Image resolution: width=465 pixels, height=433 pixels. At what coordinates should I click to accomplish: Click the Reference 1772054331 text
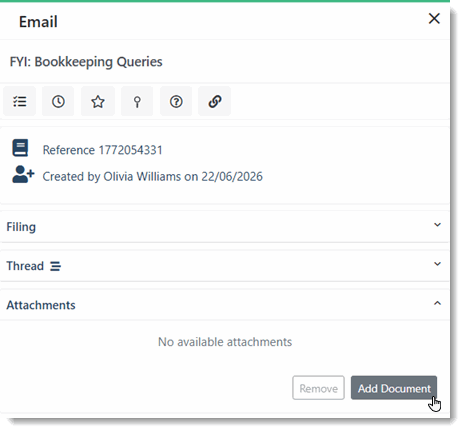pos(103,150)
